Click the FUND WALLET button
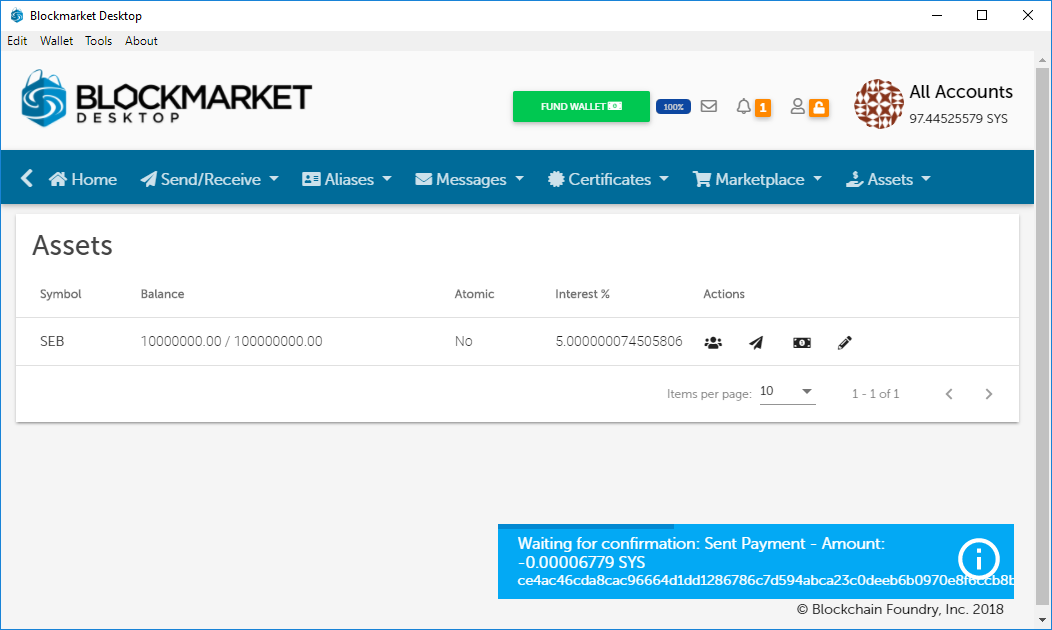This screenshot has width=1052, height=630. coord(581,107)
